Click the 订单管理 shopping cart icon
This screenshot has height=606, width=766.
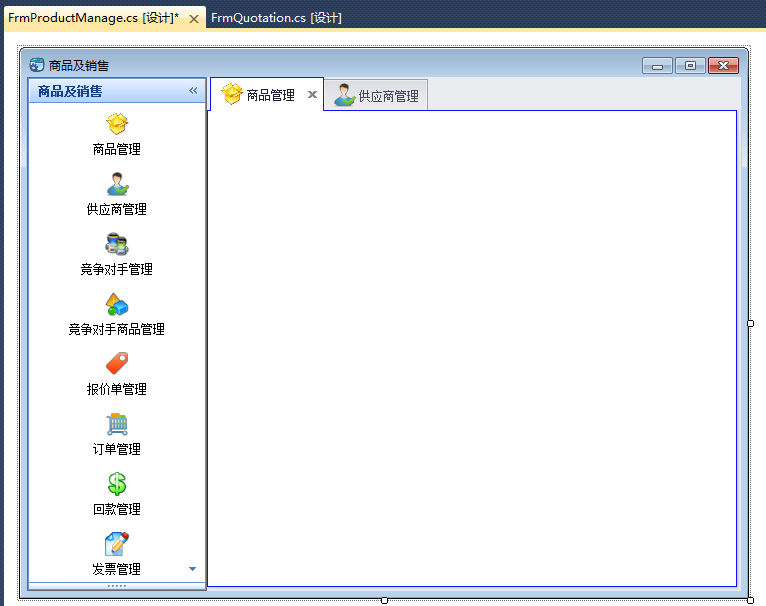[117, 424]
